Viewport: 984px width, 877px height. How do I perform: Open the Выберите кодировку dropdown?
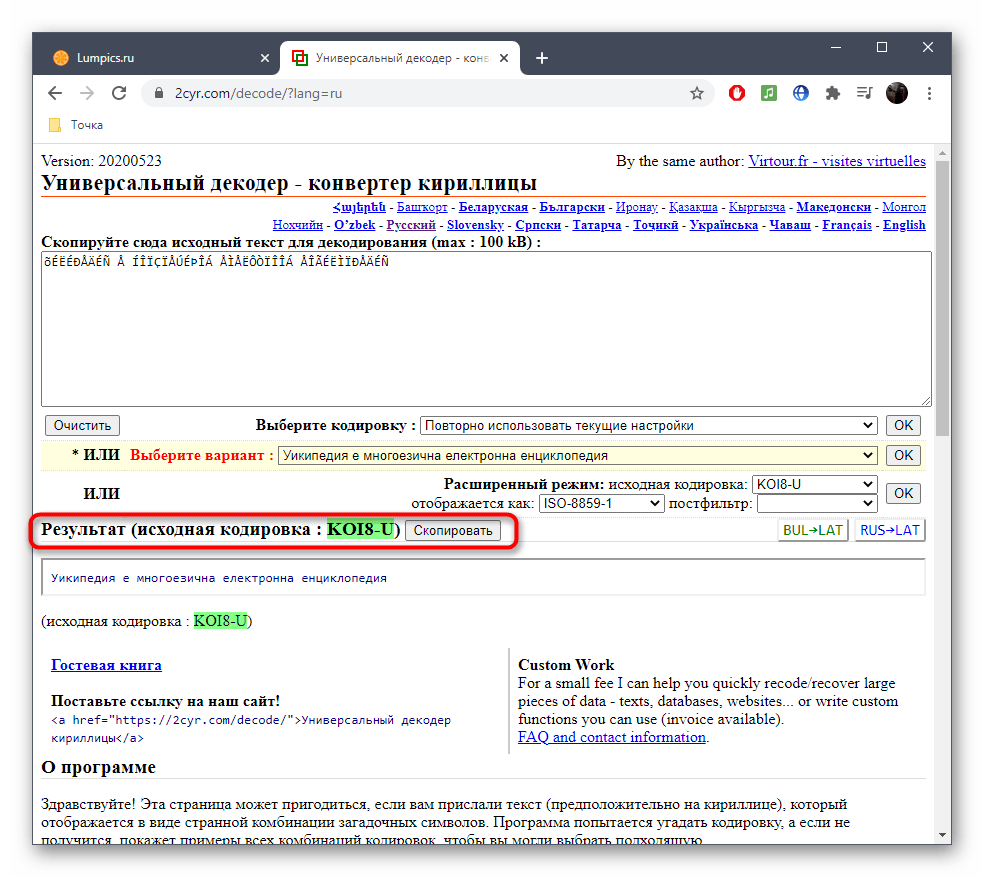[x=649, y=426]
